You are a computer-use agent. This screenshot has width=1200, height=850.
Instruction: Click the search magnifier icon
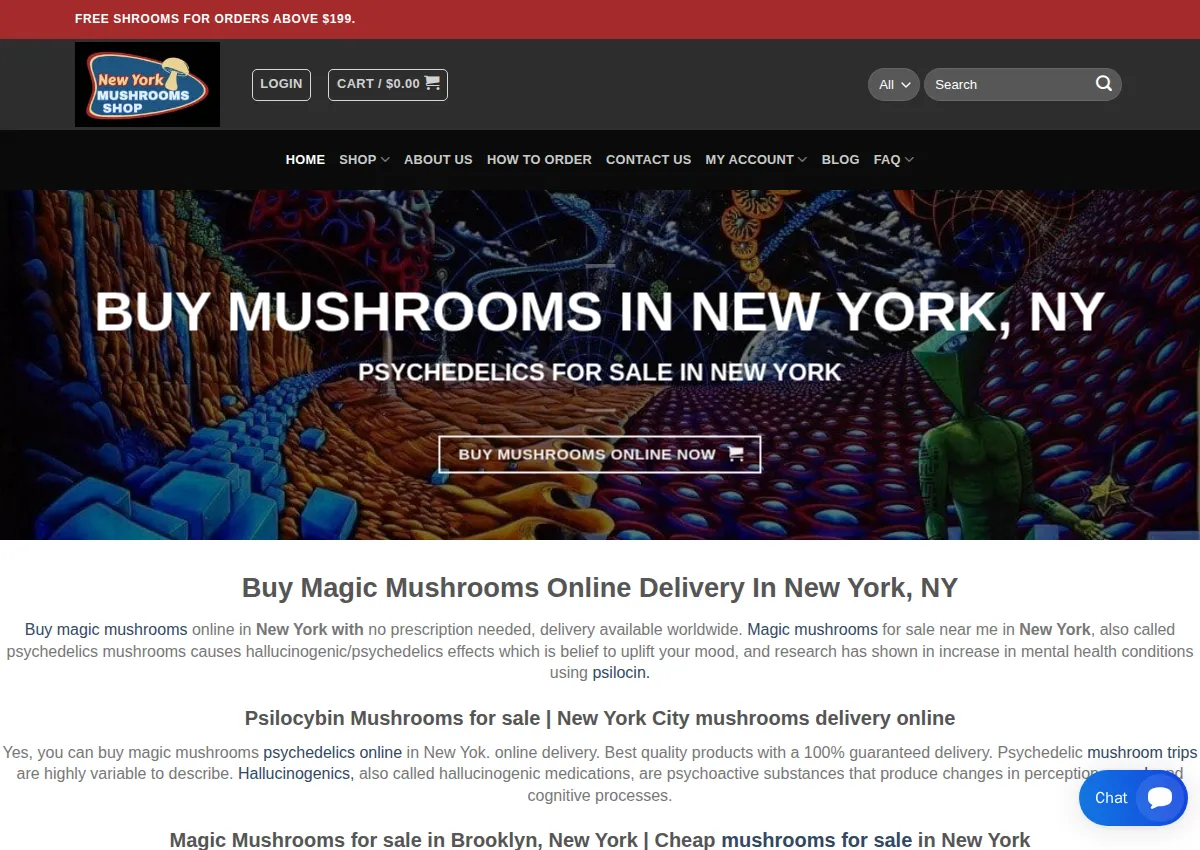pos(1103,84)
